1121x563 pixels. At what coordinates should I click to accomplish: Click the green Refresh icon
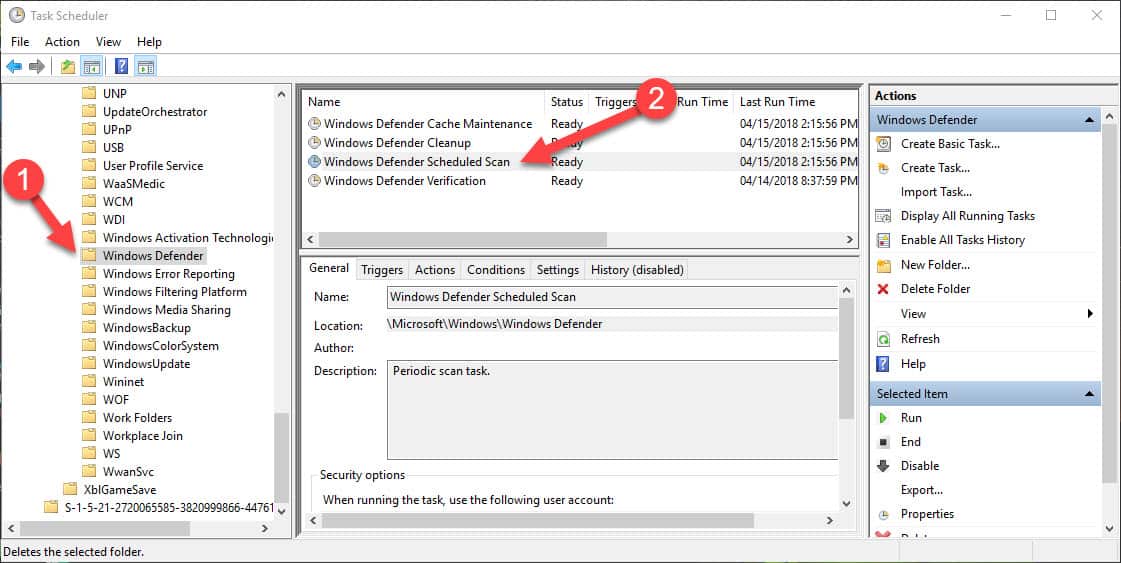click(x=884, y=339)
